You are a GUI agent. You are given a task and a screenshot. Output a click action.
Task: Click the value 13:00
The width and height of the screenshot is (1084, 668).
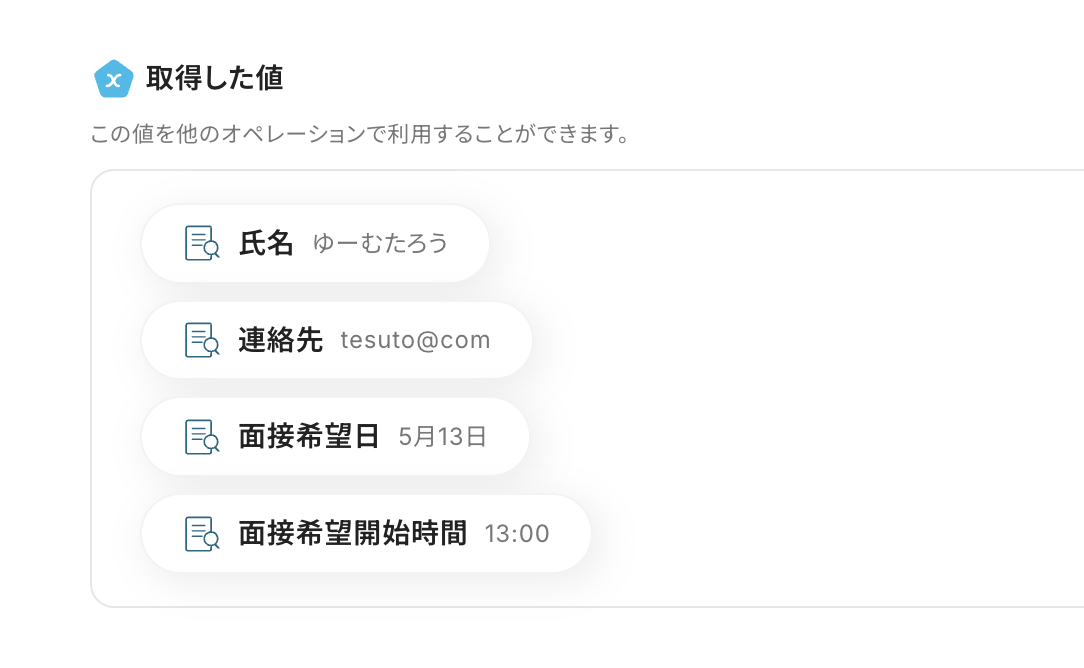click(x=517, y=533)
